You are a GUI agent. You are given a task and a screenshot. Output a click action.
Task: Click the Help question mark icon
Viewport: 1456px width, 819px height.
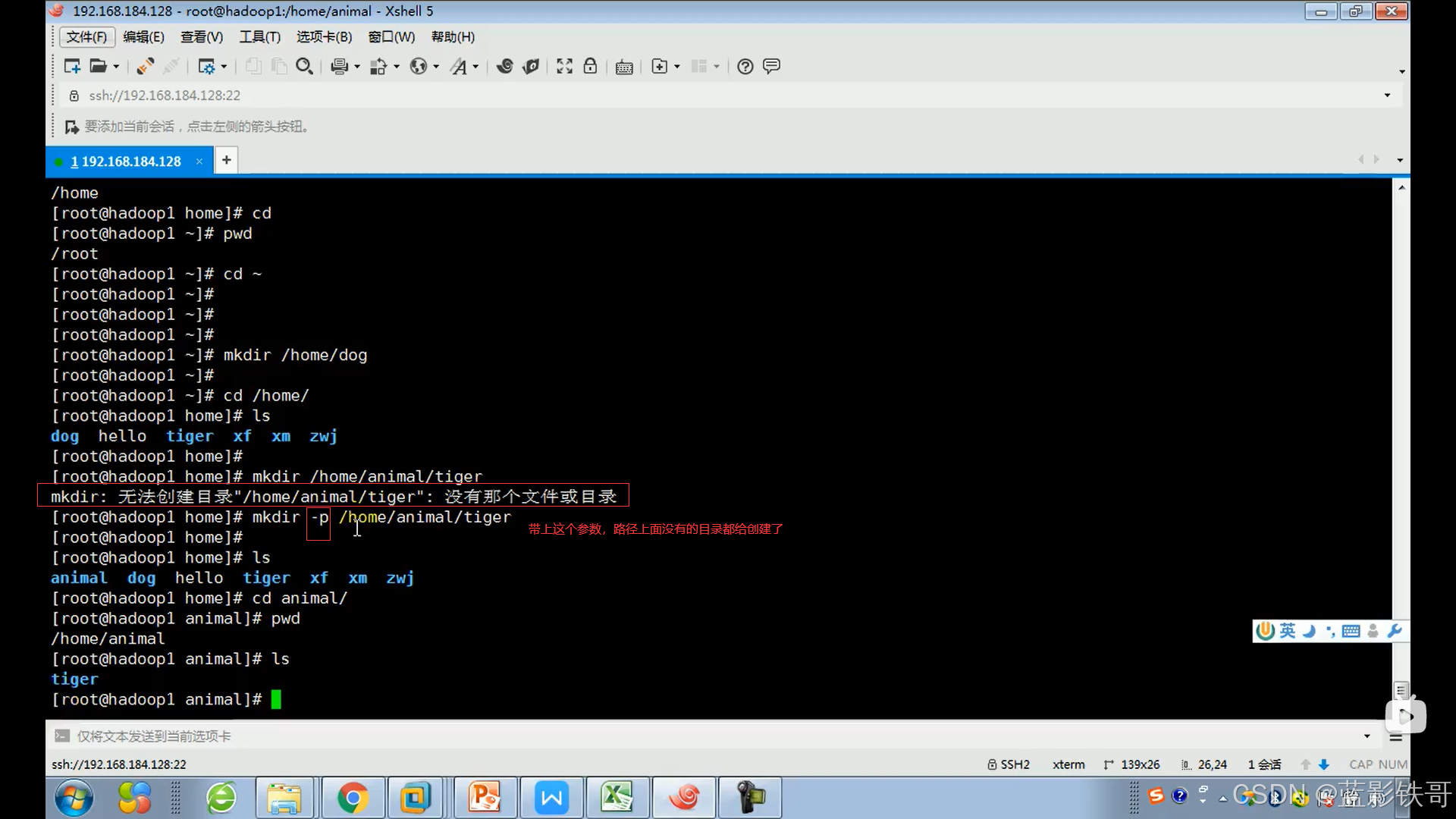[745, 67]
